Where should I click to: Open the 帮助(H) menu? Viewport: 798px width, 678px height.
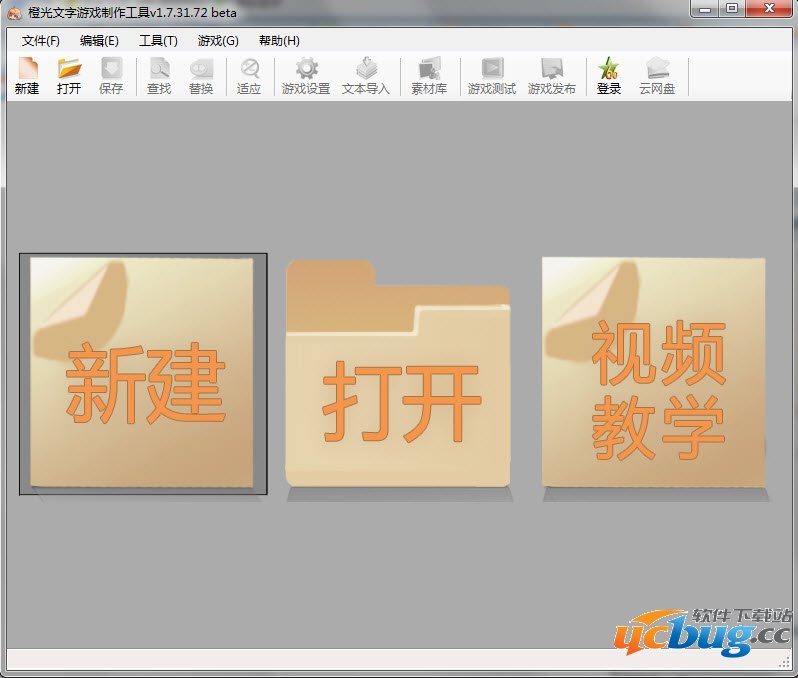[279, 41]
